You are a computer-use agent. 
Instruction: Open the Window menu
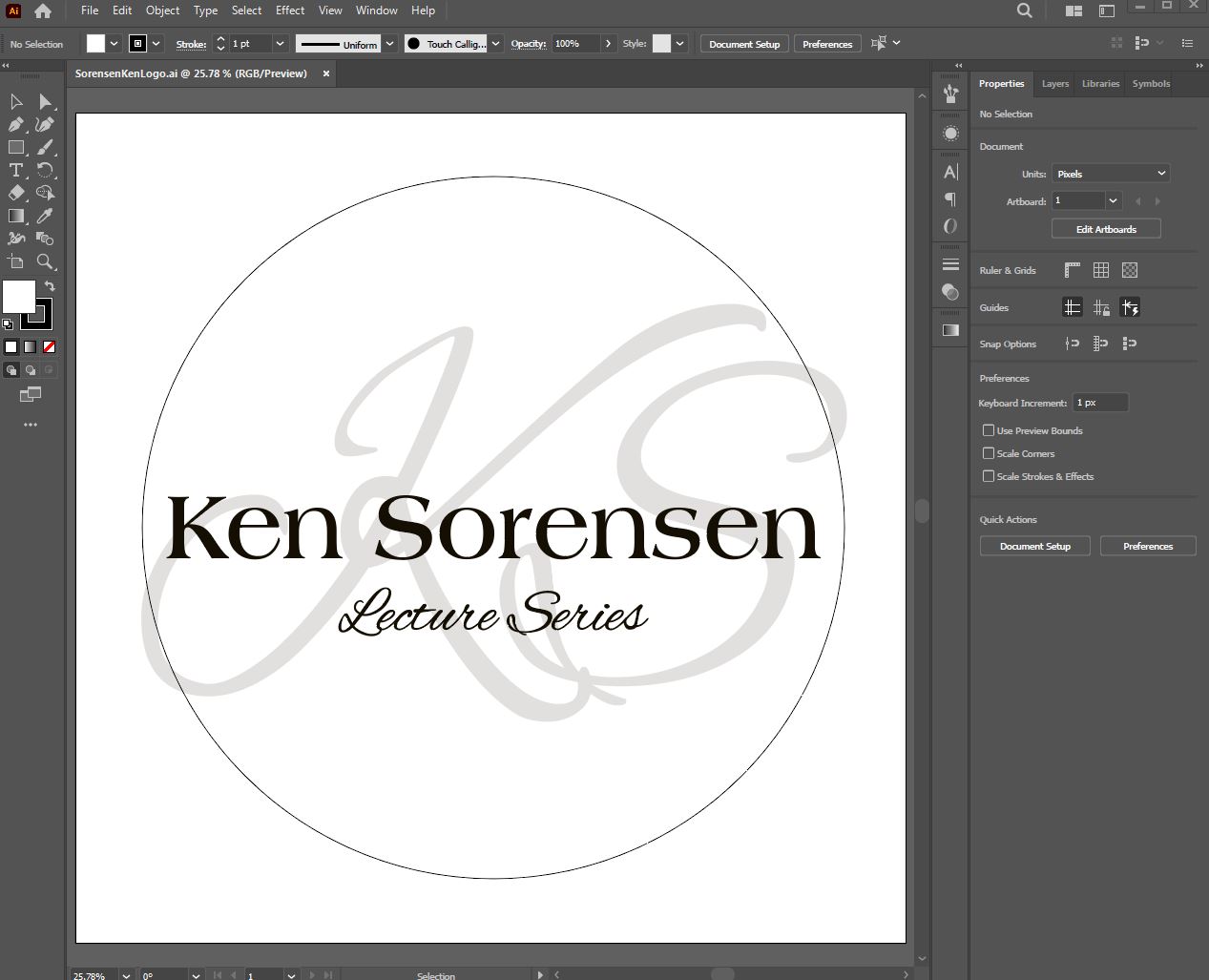tap(376, 10)
